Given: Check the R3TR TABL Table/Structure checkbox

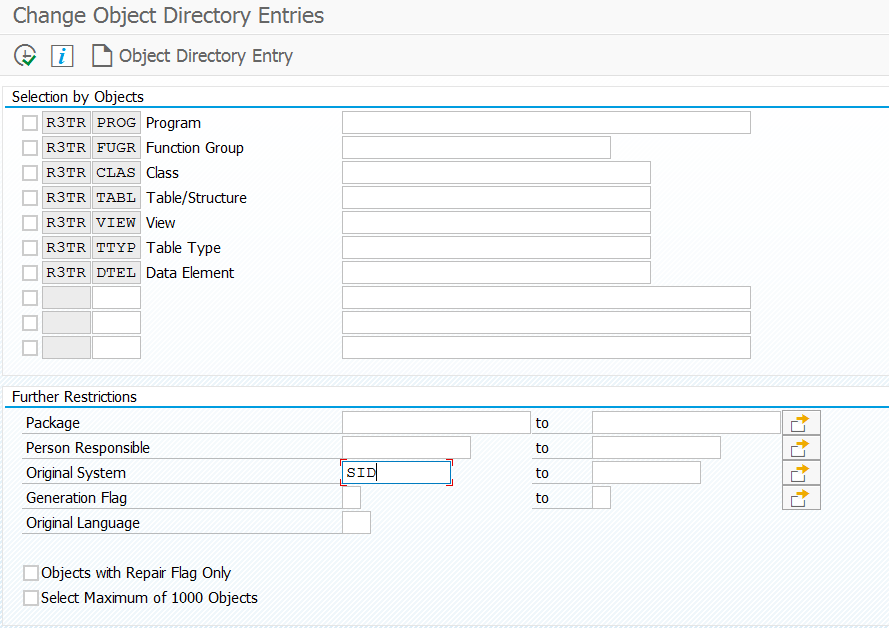Looking at the screenshot, I should (x=30, y=198).
